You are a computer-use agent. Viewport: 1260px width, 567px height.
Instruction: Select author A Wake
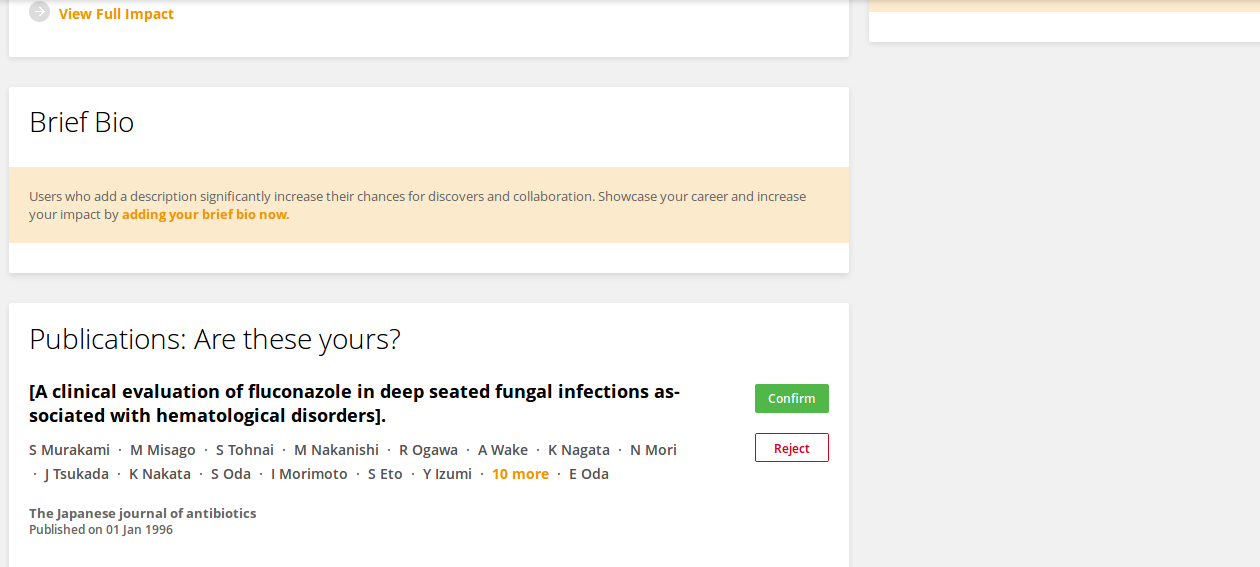click(x=503, y=450)
